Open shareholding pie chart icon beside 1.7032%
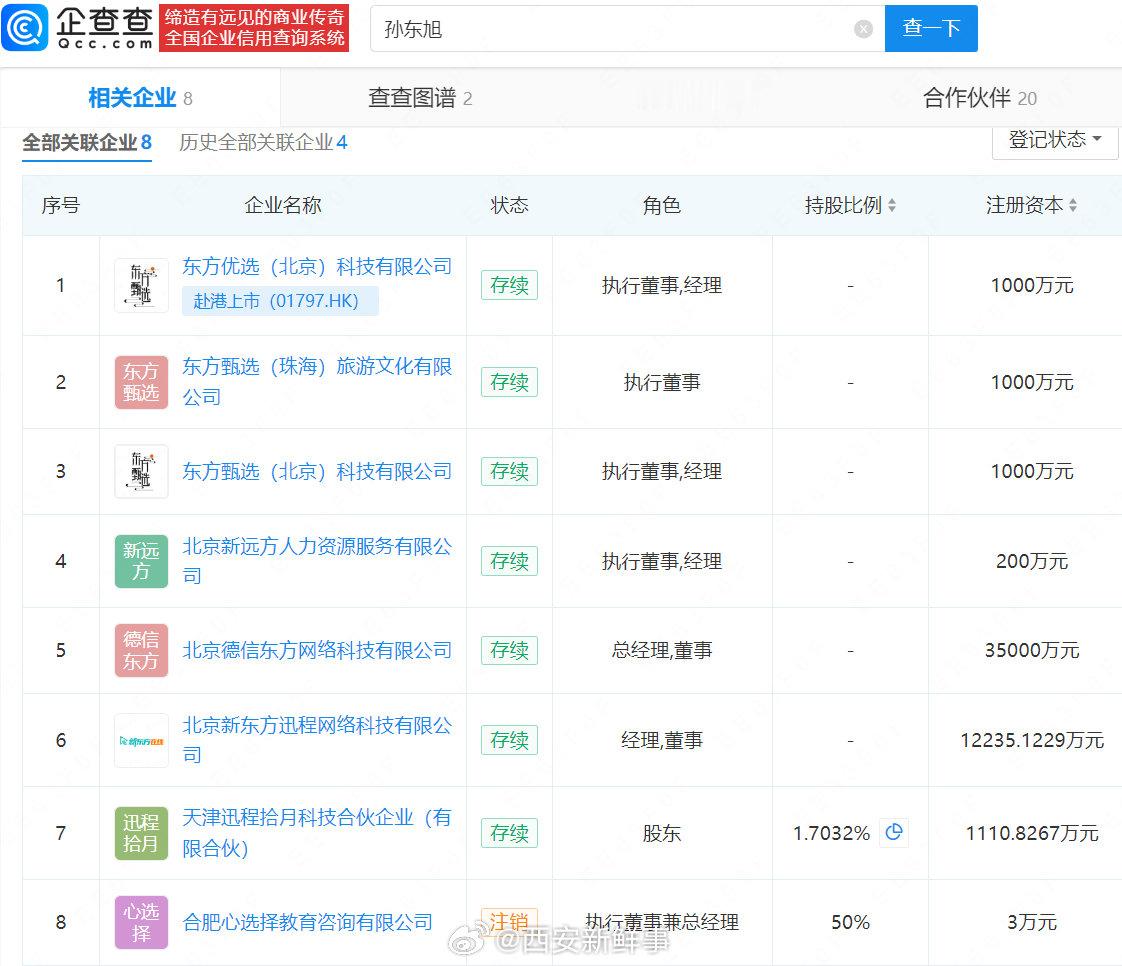This screenshot has height=966, width=1122. pyautogui.click(x=894, y=832)
